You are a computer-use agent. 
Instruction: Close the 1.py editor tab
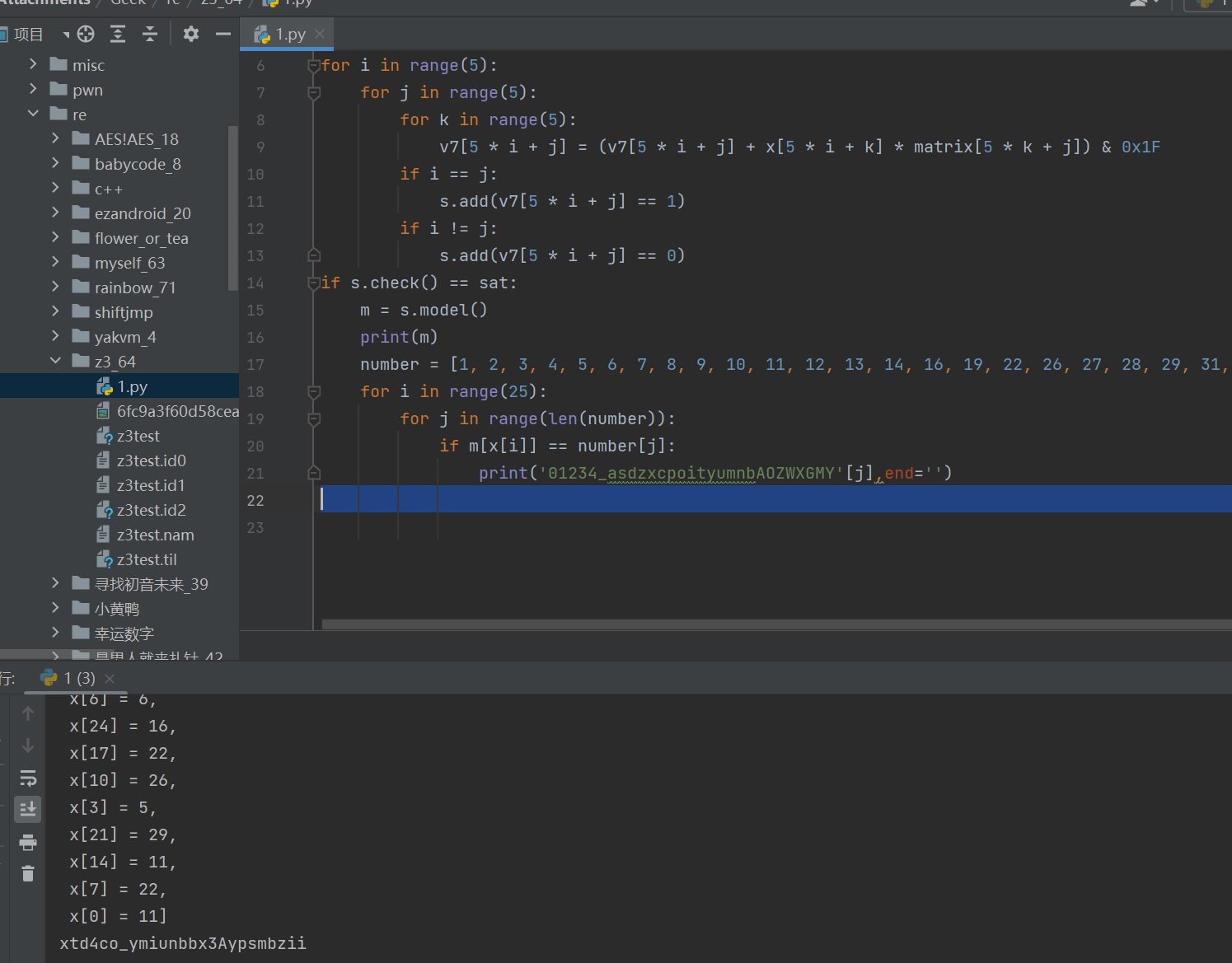pos(320,34)
